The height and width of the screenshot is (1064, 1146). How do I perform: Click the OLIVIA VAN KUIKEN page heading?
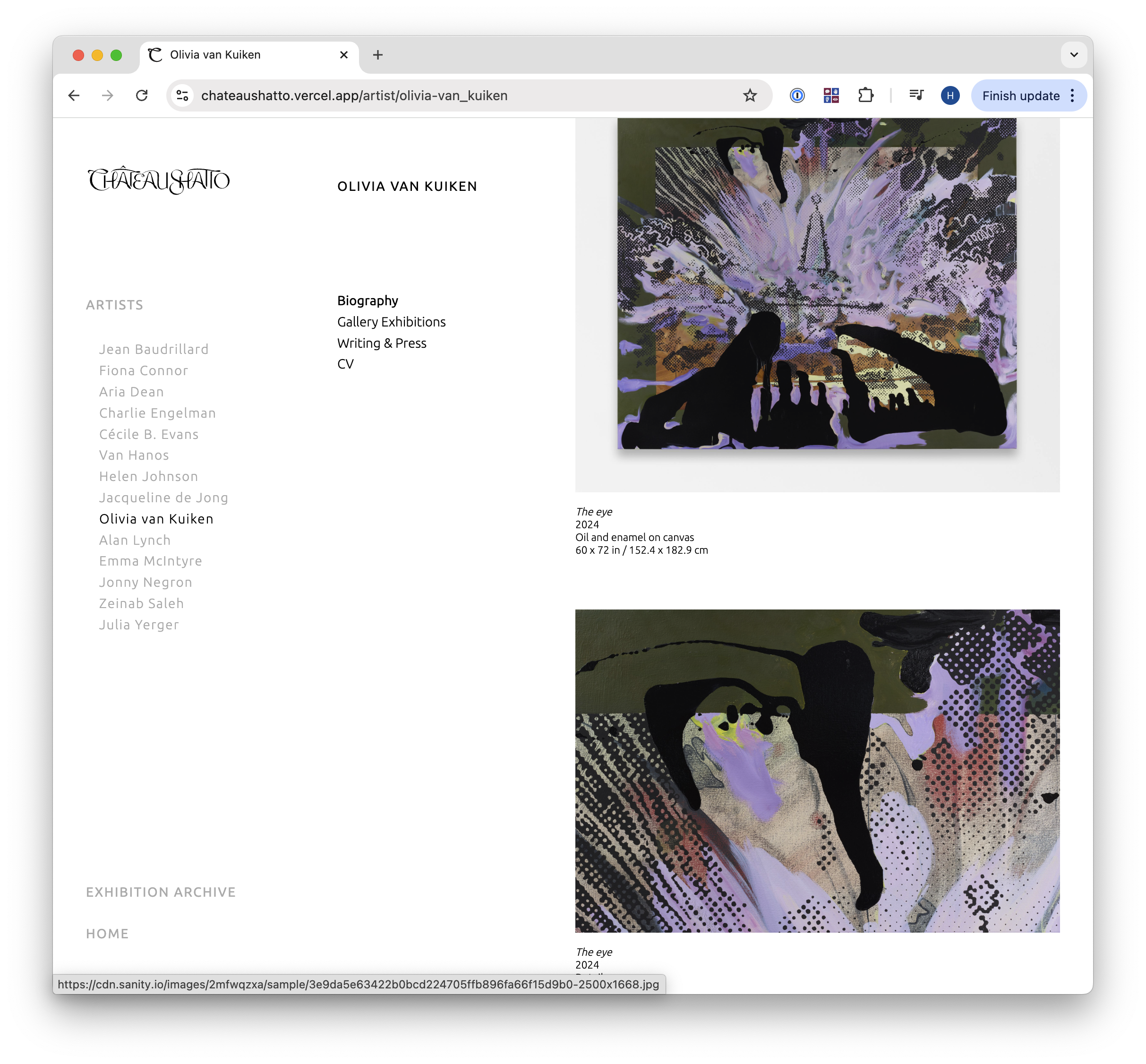(407, 187)
